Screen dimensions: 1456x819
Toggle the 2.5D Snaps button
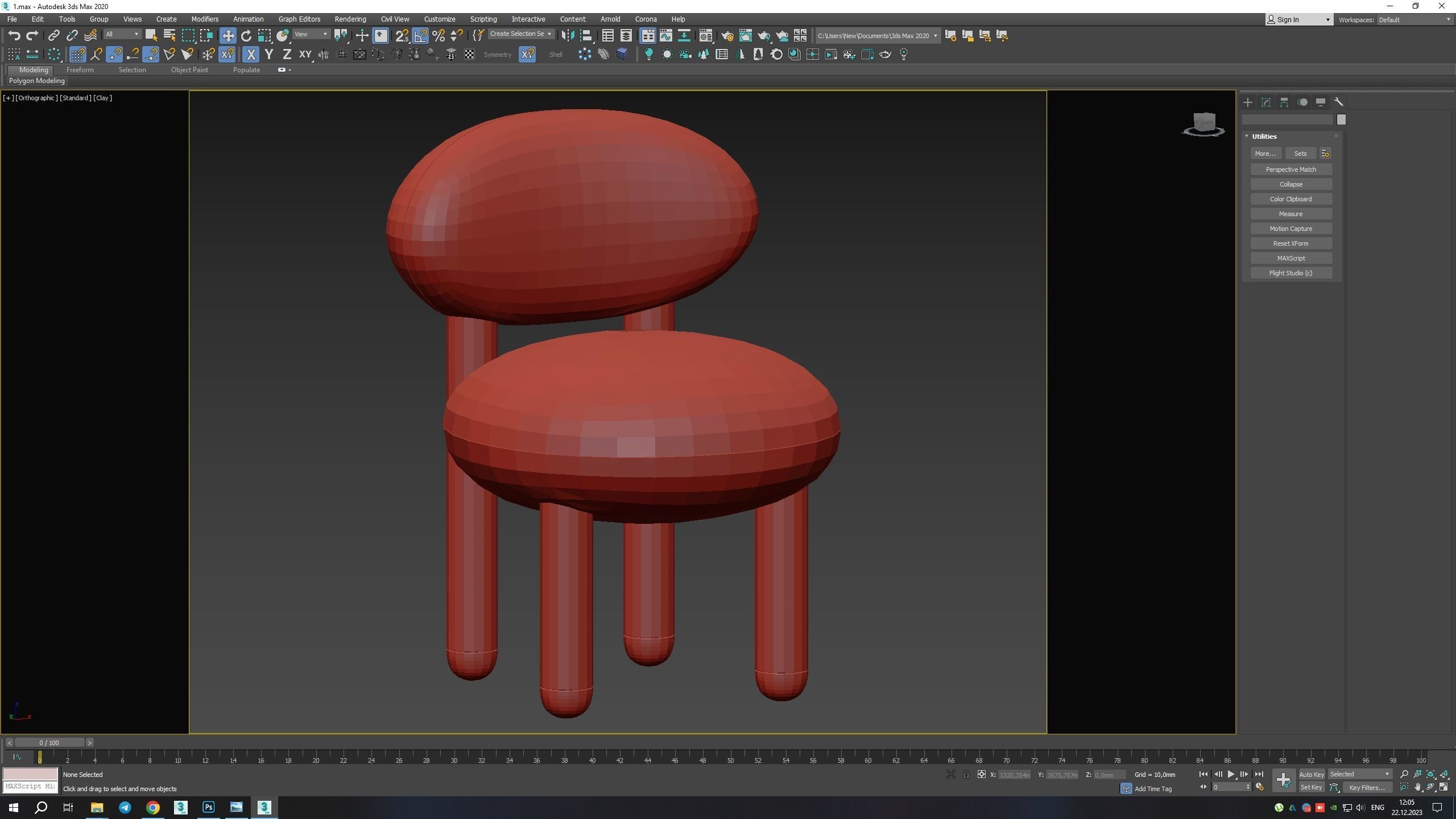[402, 35]
